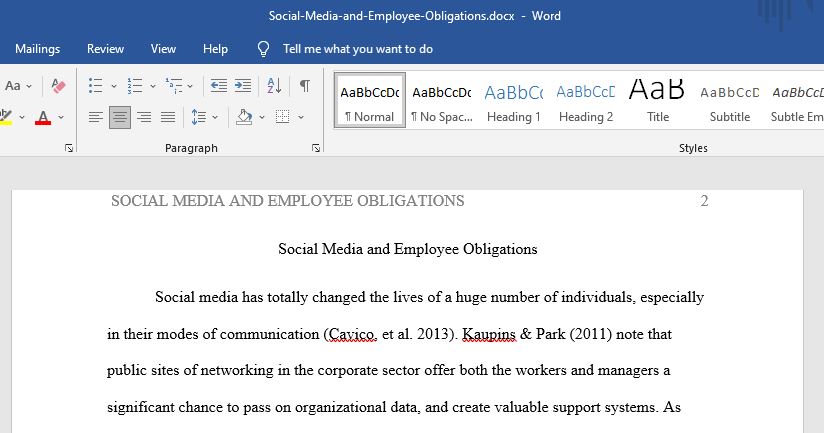
Task: Open the Mailings tab
Action: (x=38, y=49)
